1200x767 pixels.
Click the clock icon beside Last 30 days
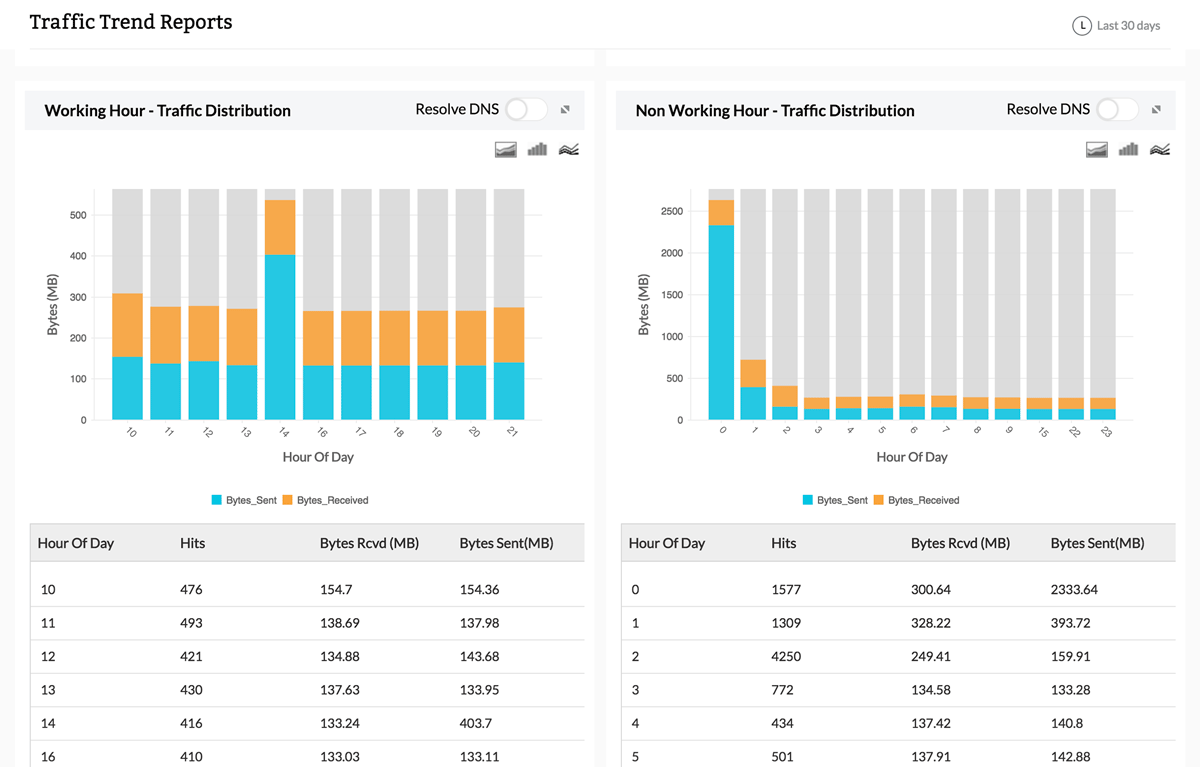pos(1081,26)
